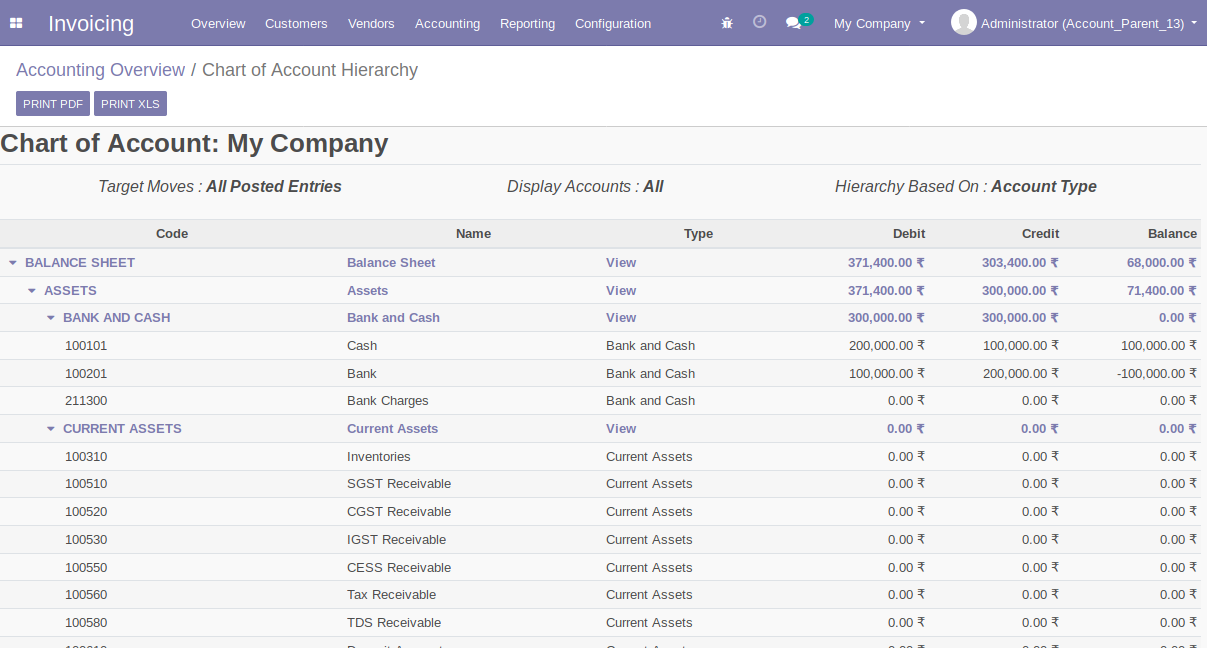Collapse the BALANCE SHEET row
Viewport: 1207px width, 648px height.
[x=13, y=263]
